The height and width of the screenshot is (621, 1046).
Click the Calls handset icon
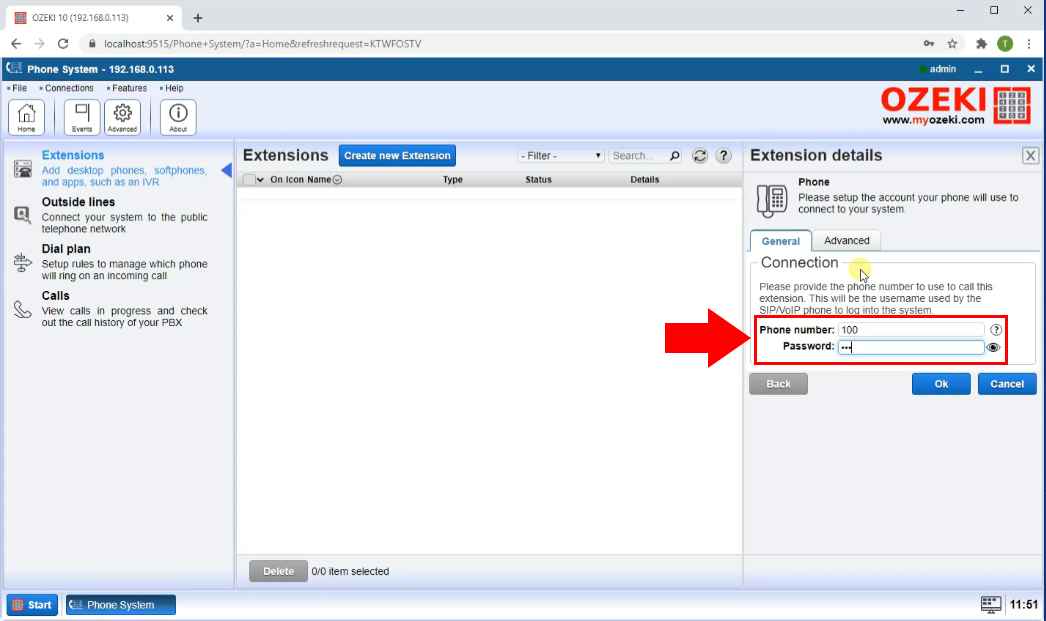point(23,309)
